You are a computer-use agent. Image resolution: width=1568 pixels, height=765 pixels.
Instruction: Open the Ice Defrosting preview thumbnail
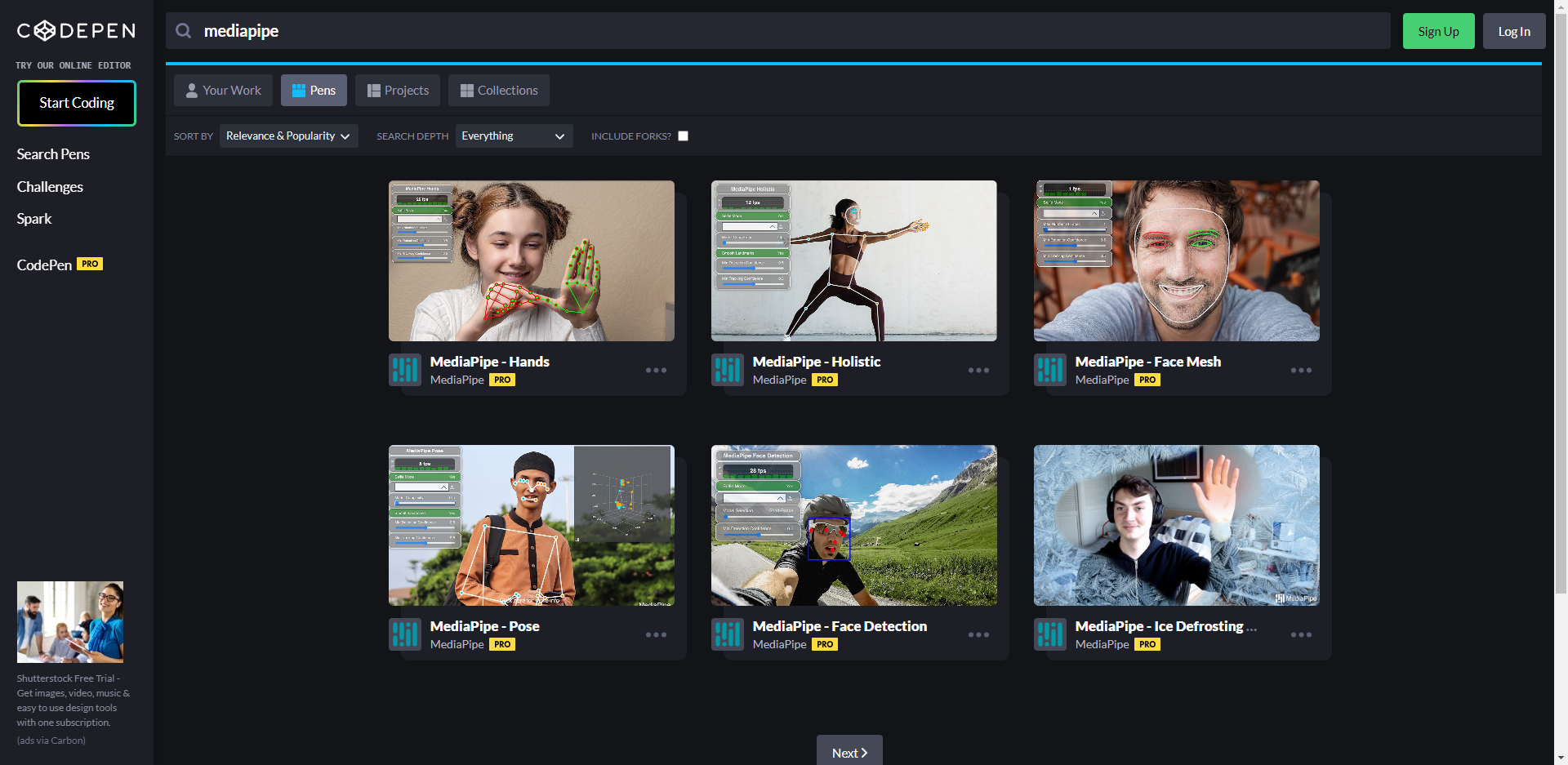click(x=1177, y=525)
